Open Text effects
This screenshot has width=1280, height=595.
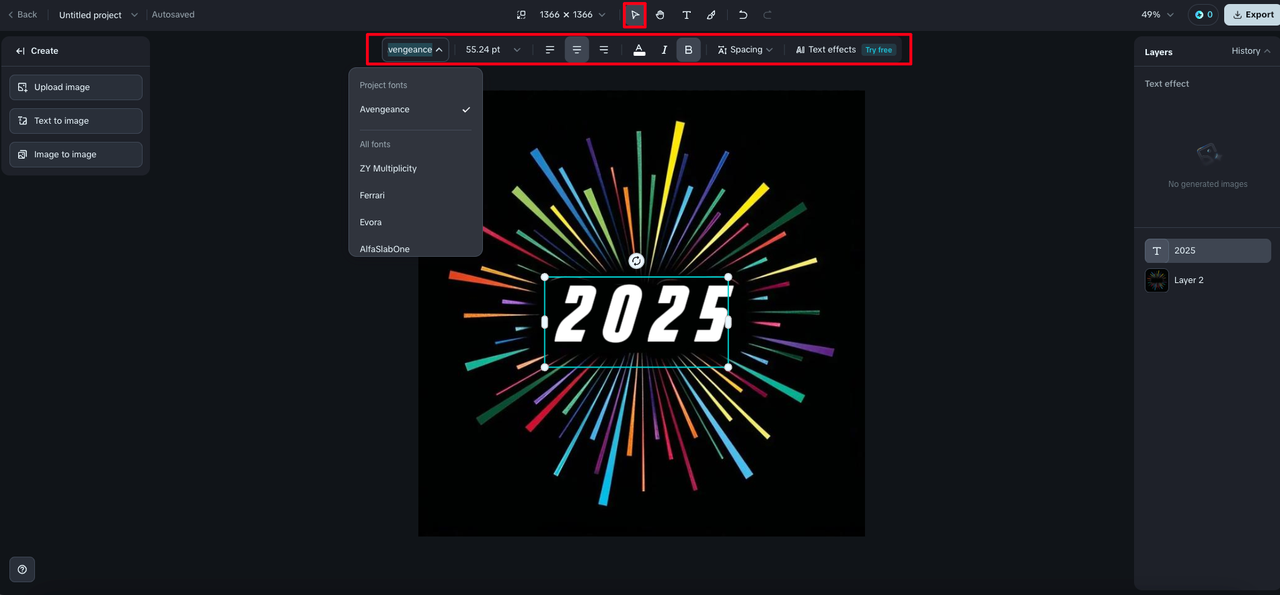[826, 50]
